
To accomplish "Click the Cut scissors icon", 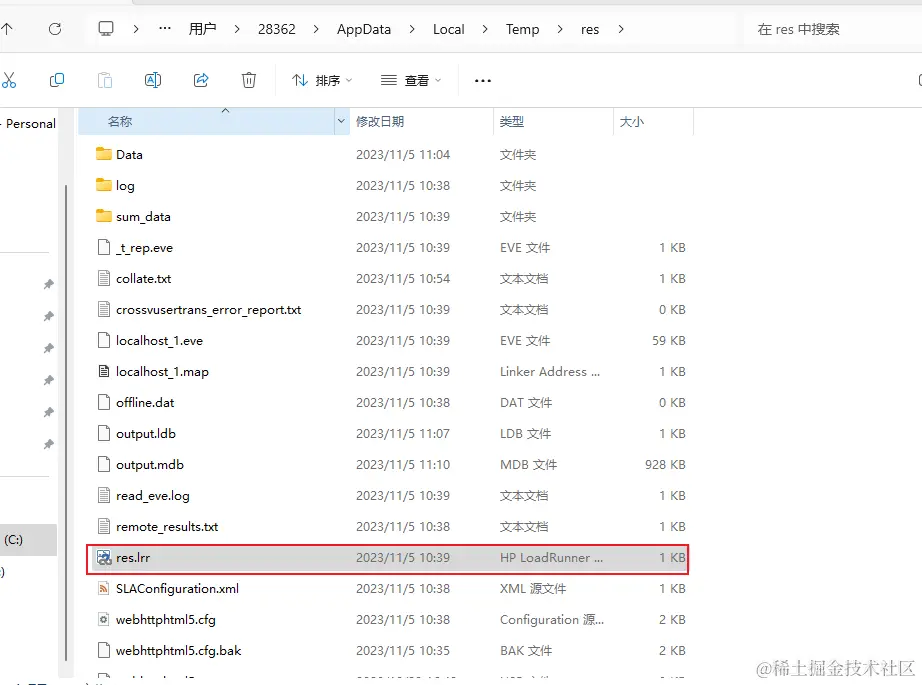I will coord(9,80).
